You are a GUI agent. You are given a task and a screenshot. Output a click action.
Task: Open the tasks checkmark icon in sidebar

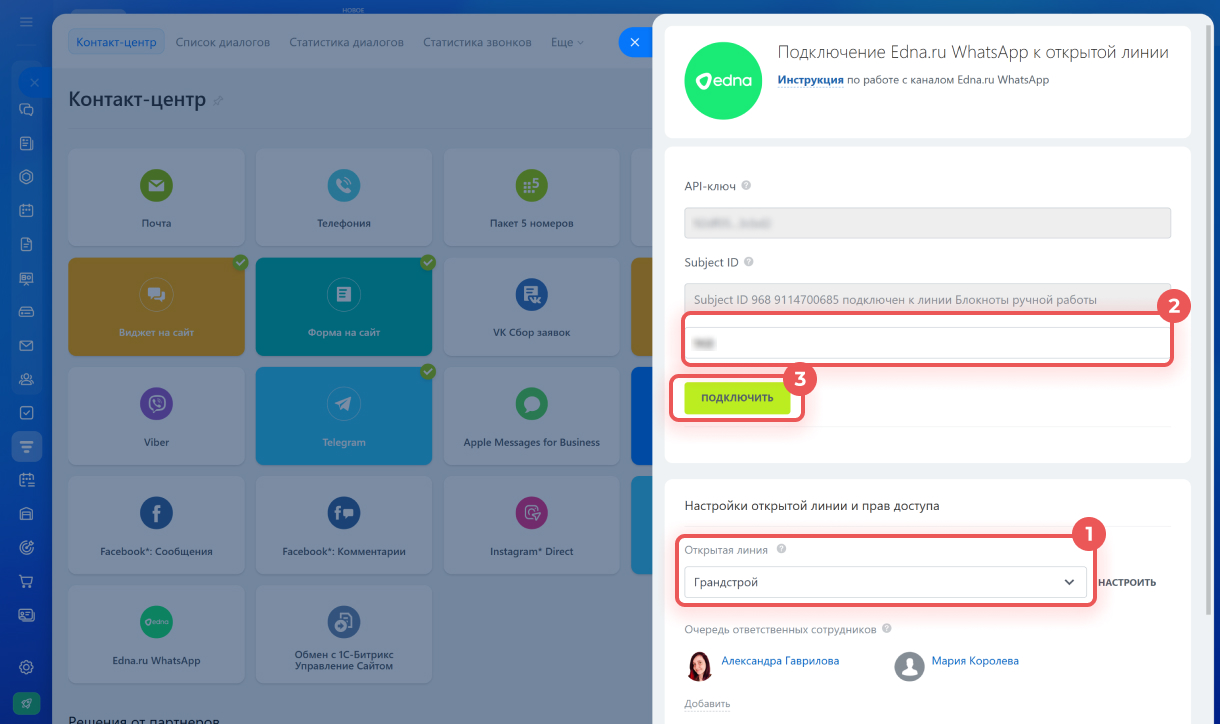[x=27, y=412]
